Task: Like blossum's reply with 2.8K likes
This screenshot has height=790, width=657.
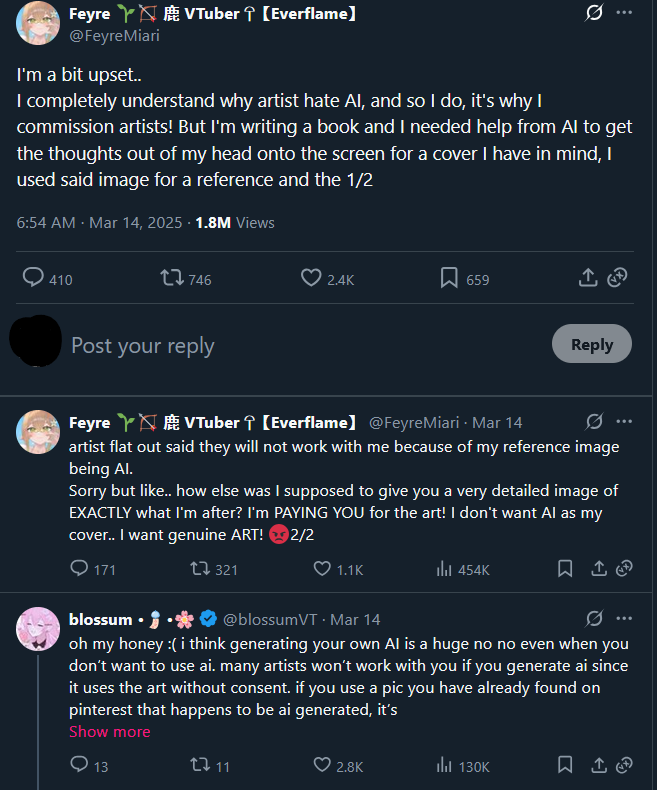Action: [x=322, y=765]
